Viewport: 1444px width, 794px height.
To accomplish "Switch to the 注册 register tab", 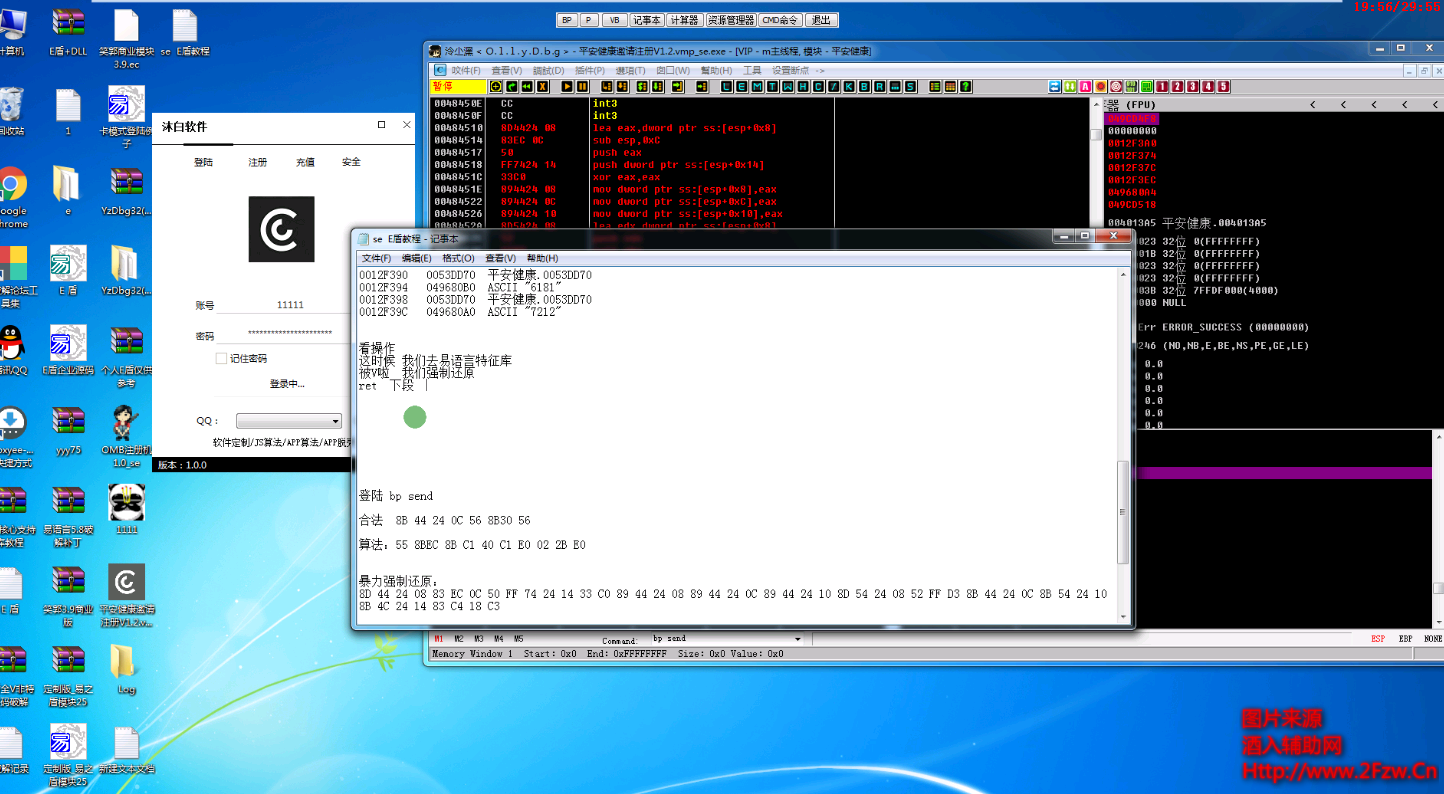I will 258,162.
